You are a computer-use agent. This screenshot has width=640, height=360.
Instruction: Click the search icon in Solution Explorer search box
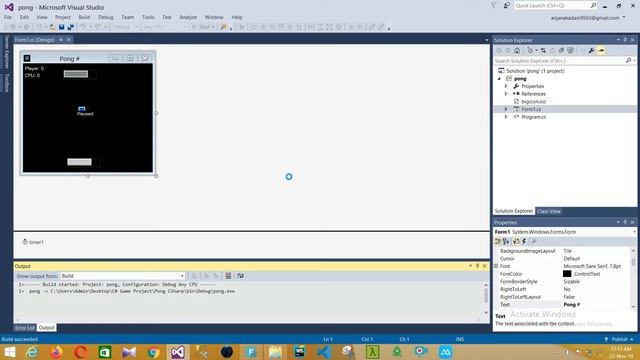pos(628,60)
